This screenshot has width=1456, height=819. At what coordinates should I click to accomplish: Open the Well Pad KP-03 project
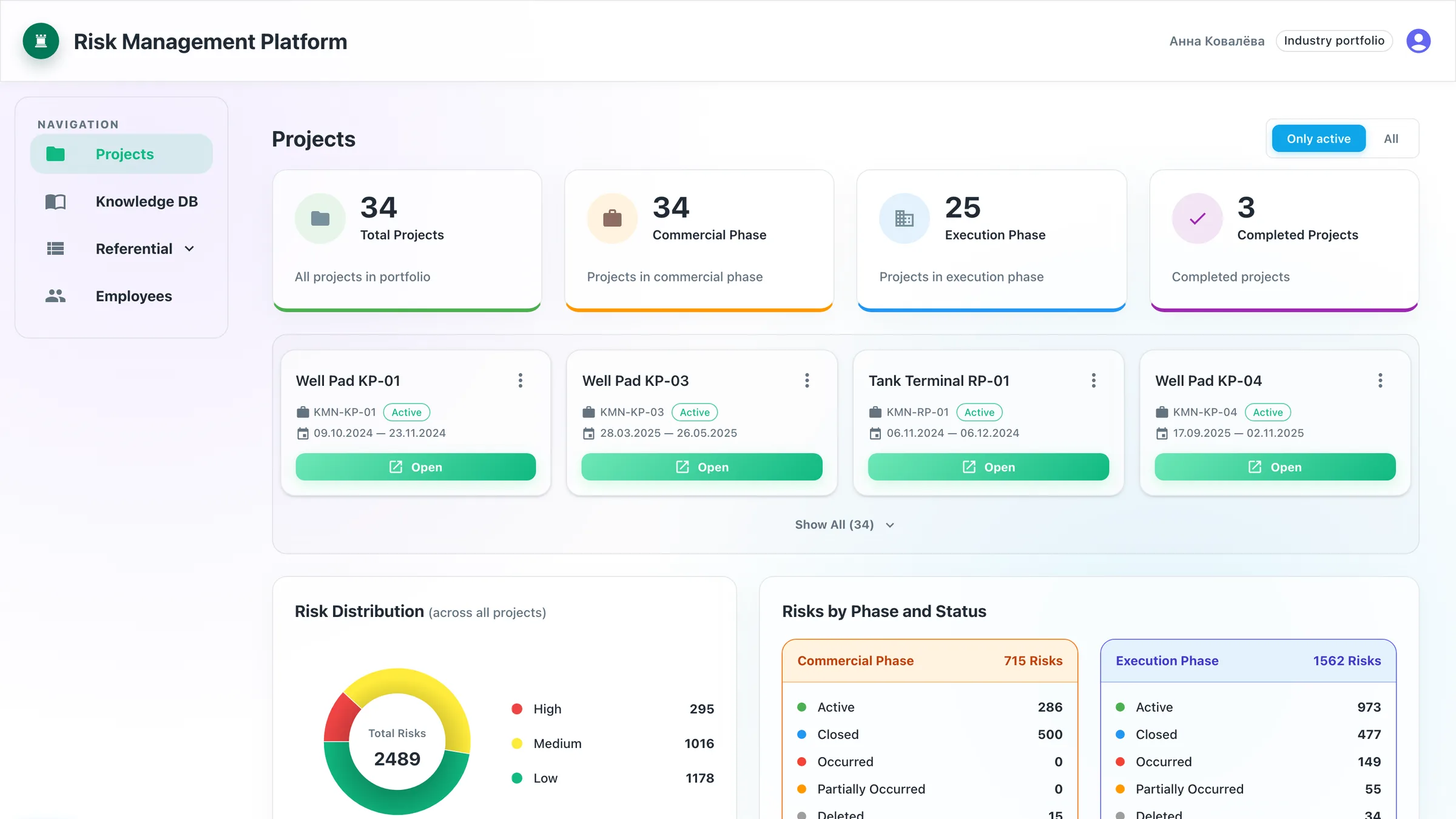point(702,467)
